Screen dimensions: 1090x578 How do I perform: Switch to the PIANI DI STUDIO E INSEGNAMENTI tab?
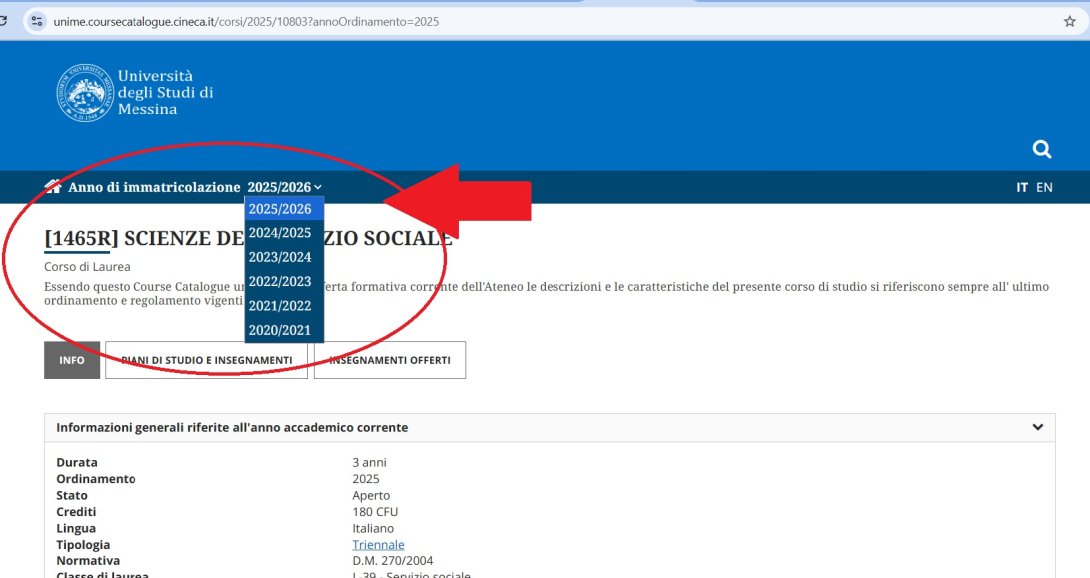pos(206,360)
